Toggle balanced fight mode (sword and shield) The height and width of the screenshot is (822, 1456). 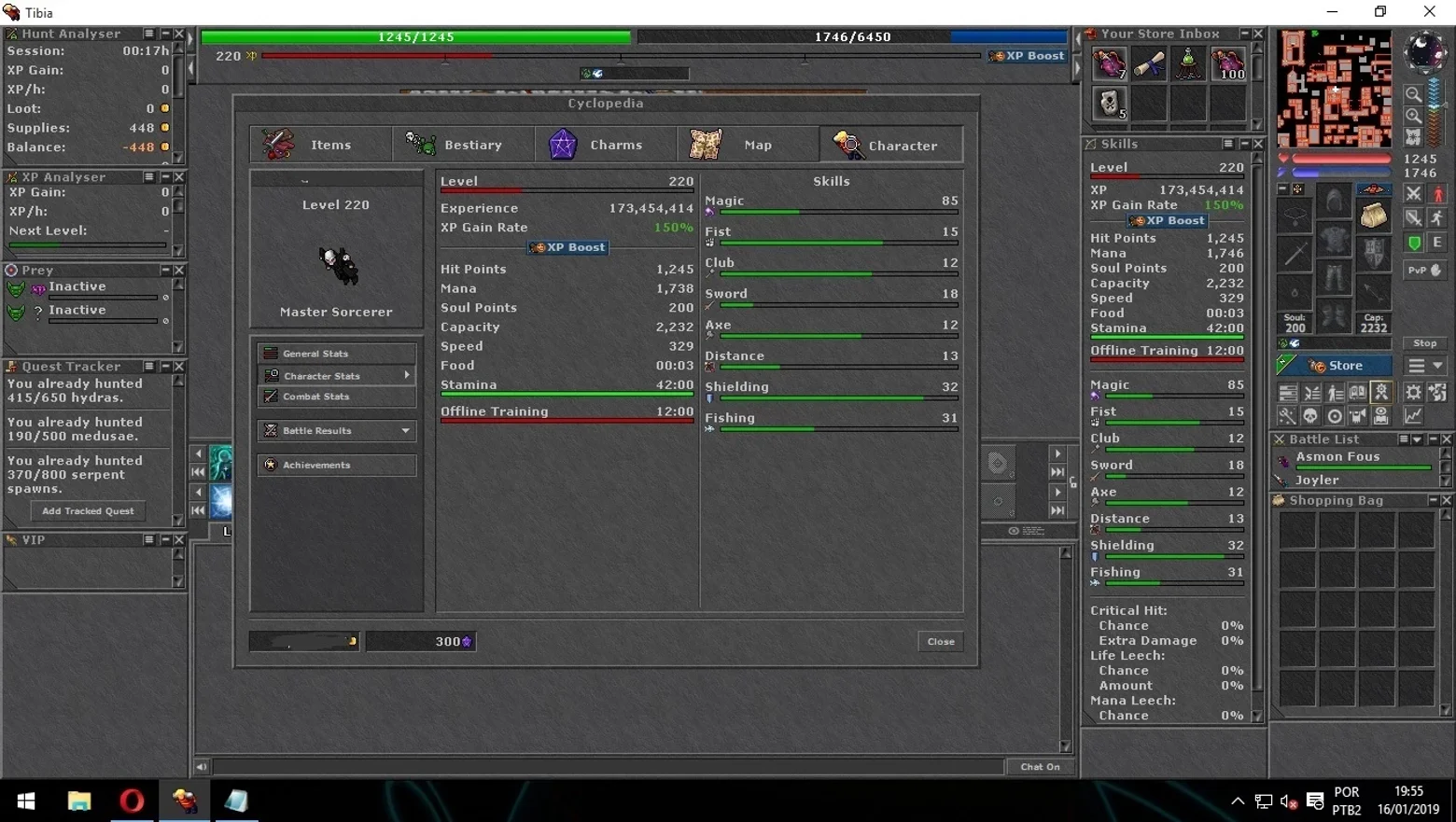pyautogui.click(x=1414, y=218)
